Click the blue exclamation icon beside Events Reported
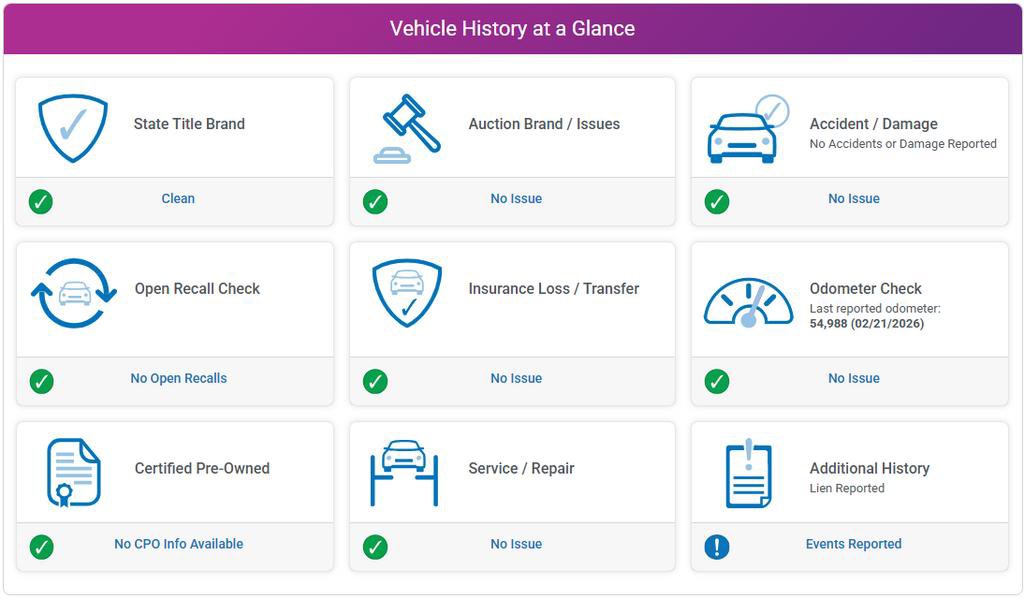Image resolution: width=1024 pixels, height=599 pixels. (x=717, y=546)
